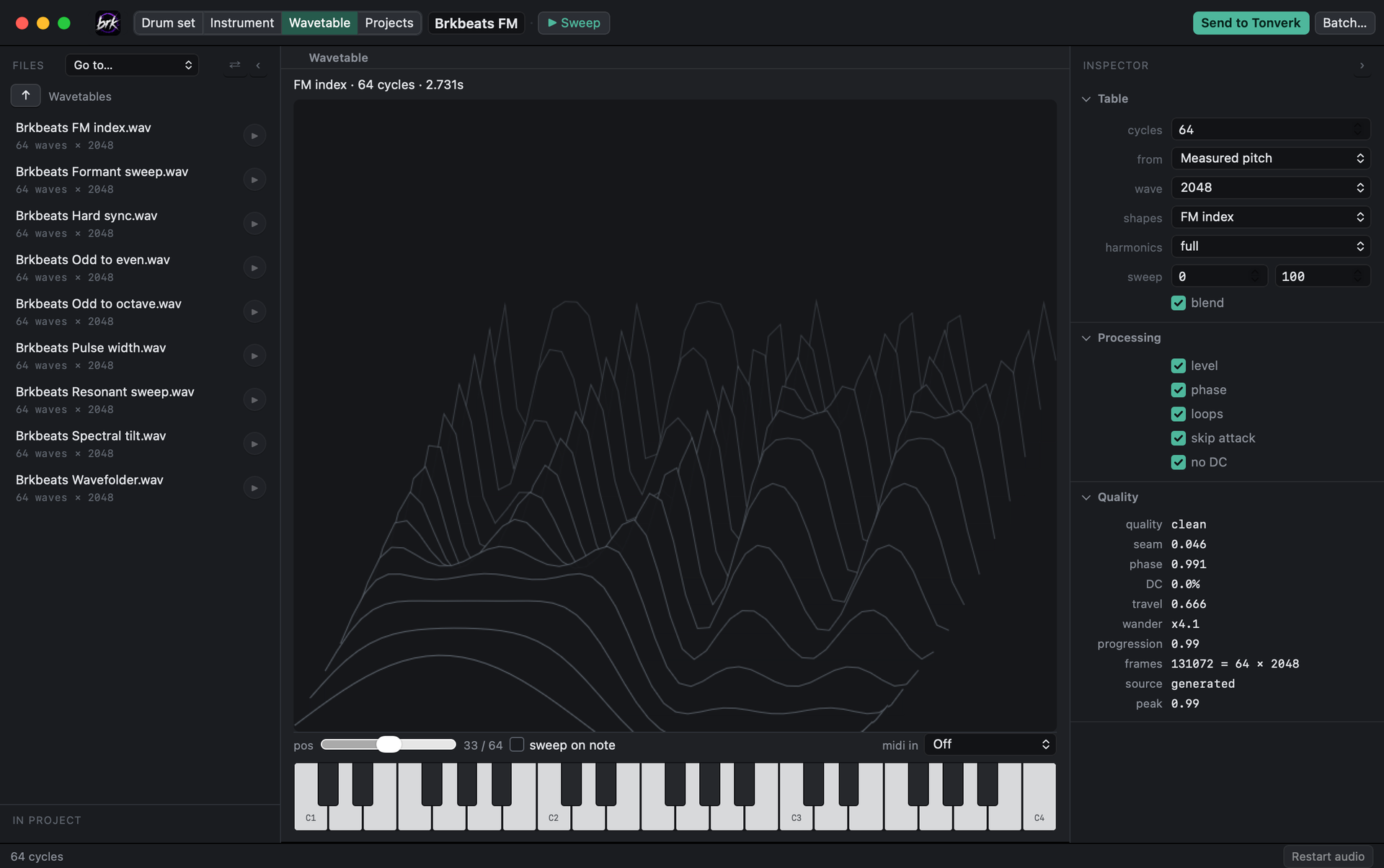Viewport: 1384px width, 868px height.
Task: Play preview of Brkbeats Hard sync.wav
Action: (254, 223)
